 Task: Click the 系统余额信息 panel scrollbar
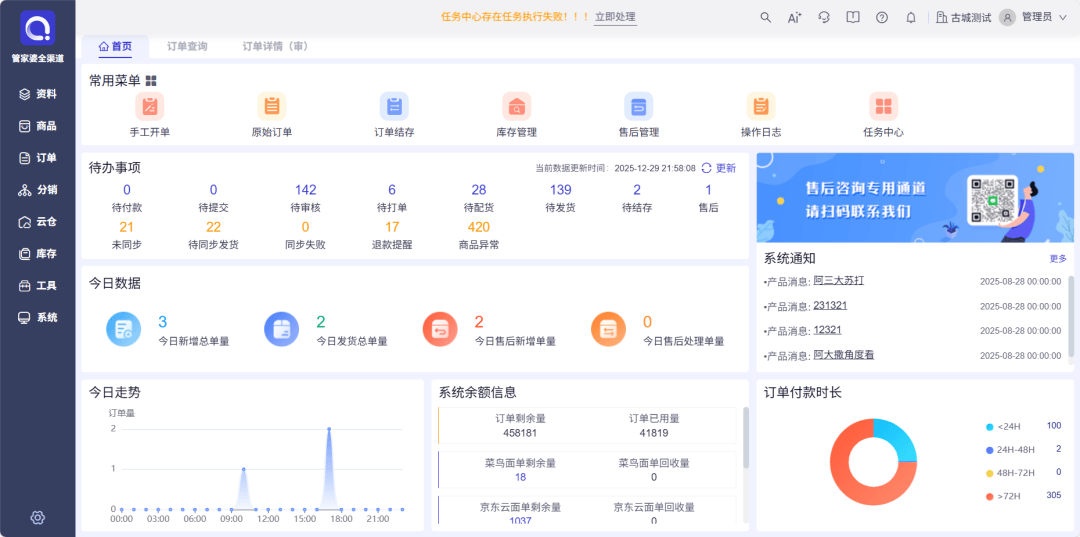[745, 438]
